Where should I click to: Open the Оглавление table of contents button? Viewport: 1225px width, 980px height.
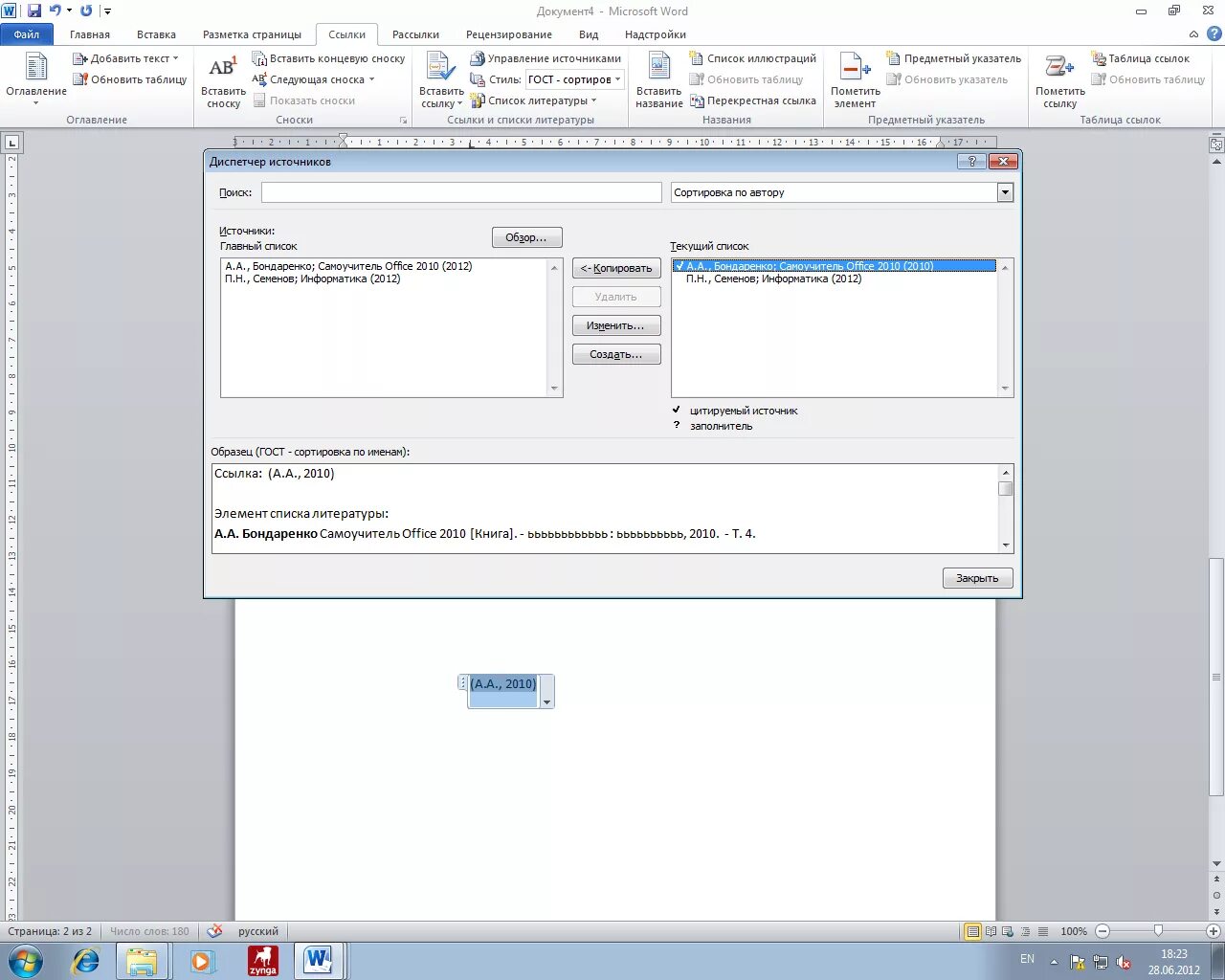[36, 78]
